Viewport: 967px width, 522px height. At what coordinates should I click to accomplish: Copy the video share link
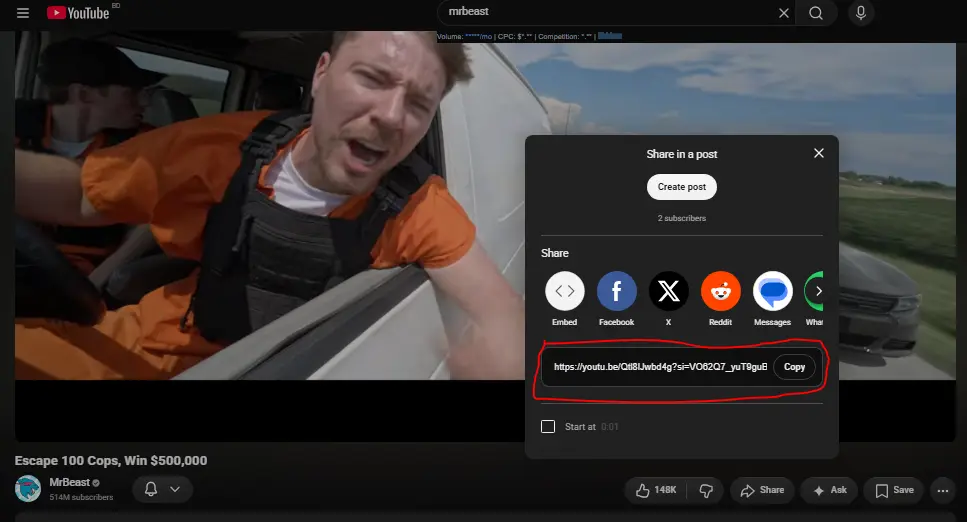point(794,367)
